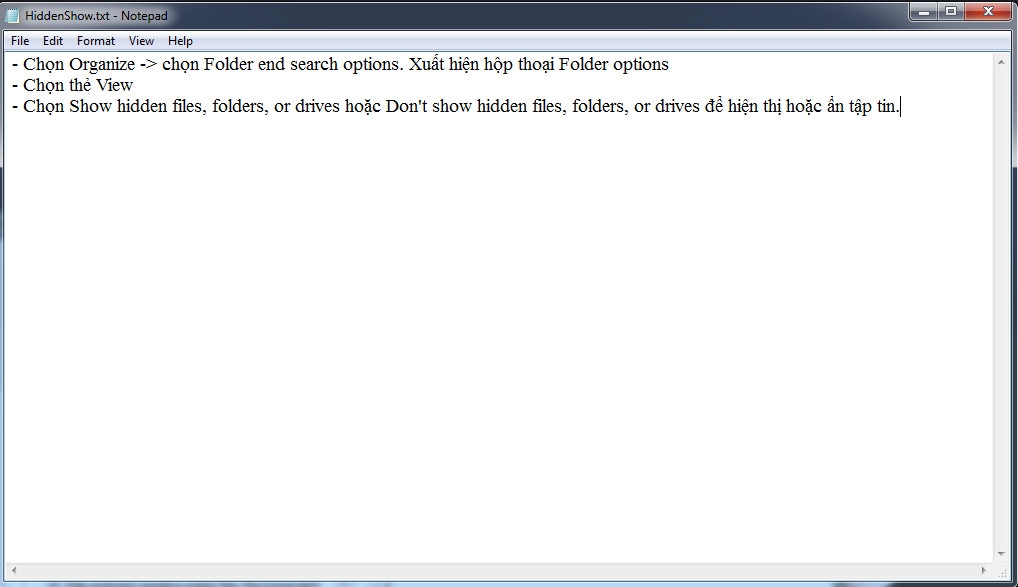Click the vertical scrollbar track
Image resolution: width=1018 pixels, height=587 pixels.
(1000, 308)
